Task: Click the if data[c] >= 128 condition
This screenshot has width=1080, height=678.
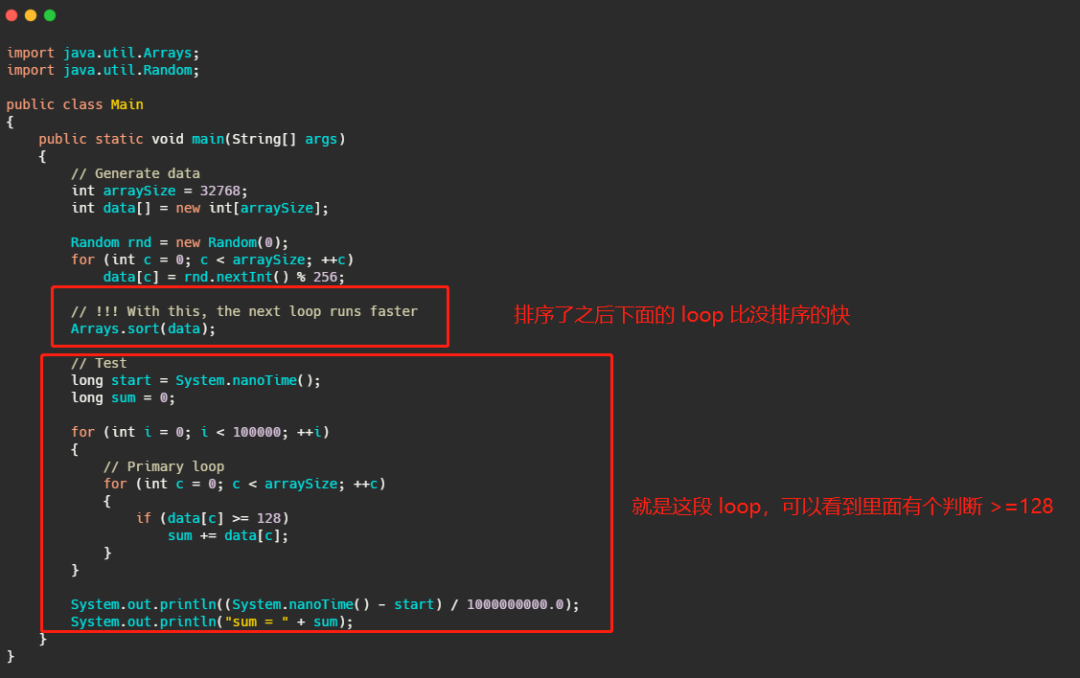Action: pyautogui.click(x=212, y=518)
